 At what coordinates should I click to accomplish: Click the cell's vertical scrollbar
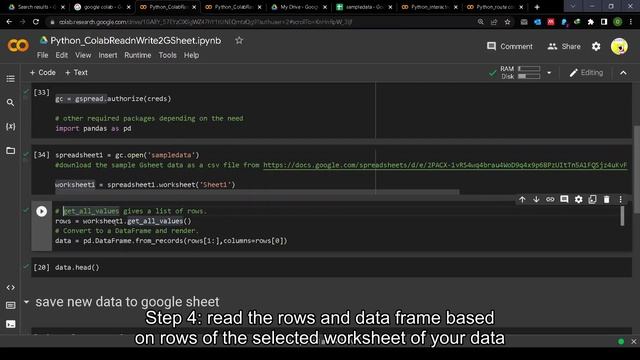point(622,216)
